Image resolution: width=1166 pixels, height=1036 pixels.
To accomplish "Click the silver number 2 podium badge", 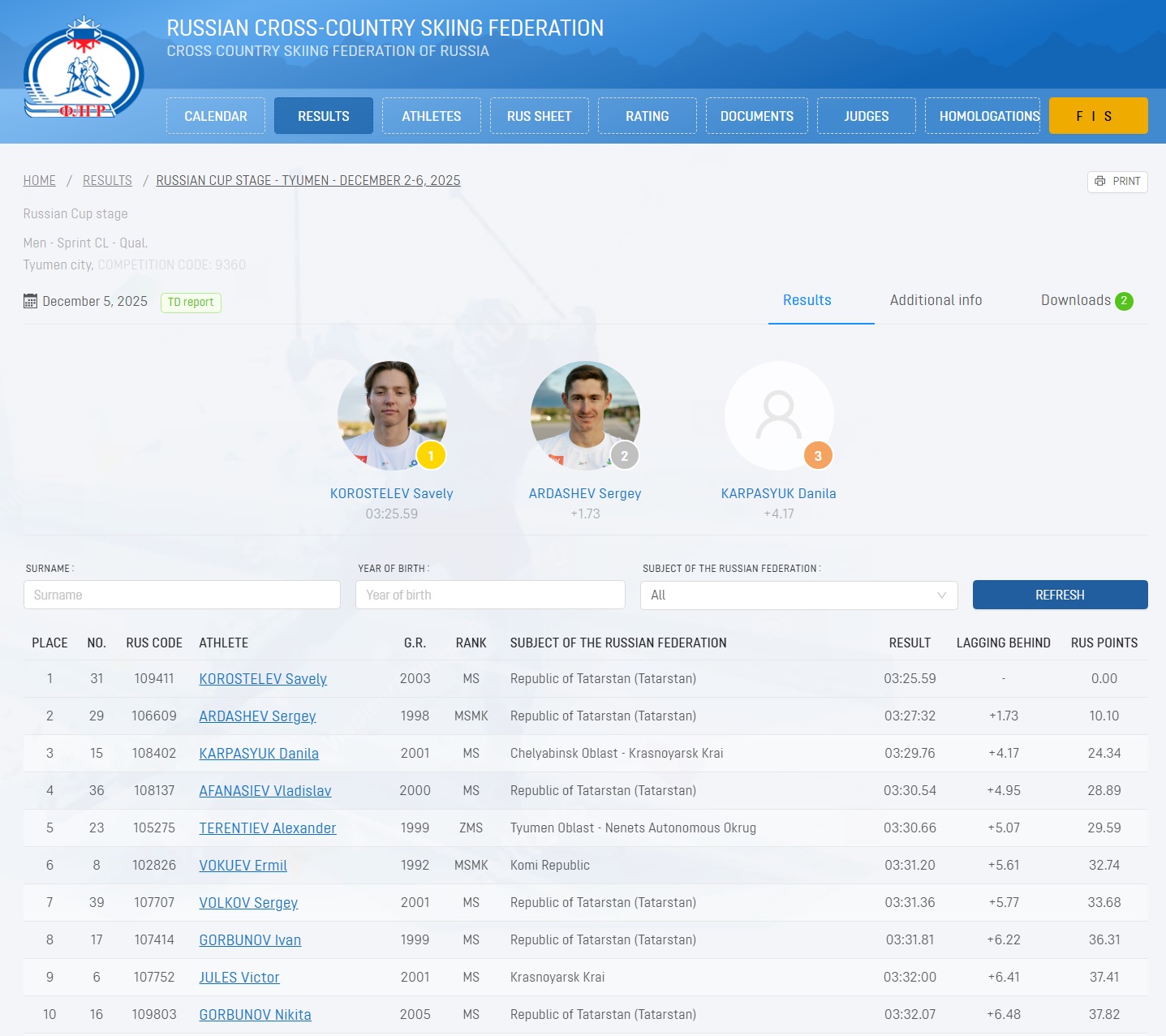I will [624, 456].
